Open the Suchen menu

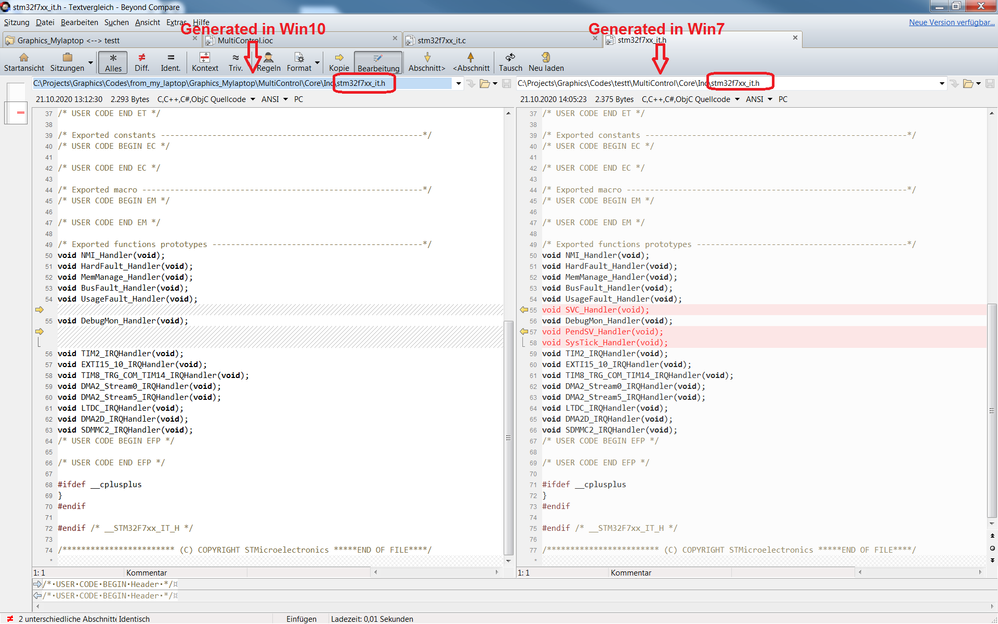pyautogui.click(x=116, y=22)
